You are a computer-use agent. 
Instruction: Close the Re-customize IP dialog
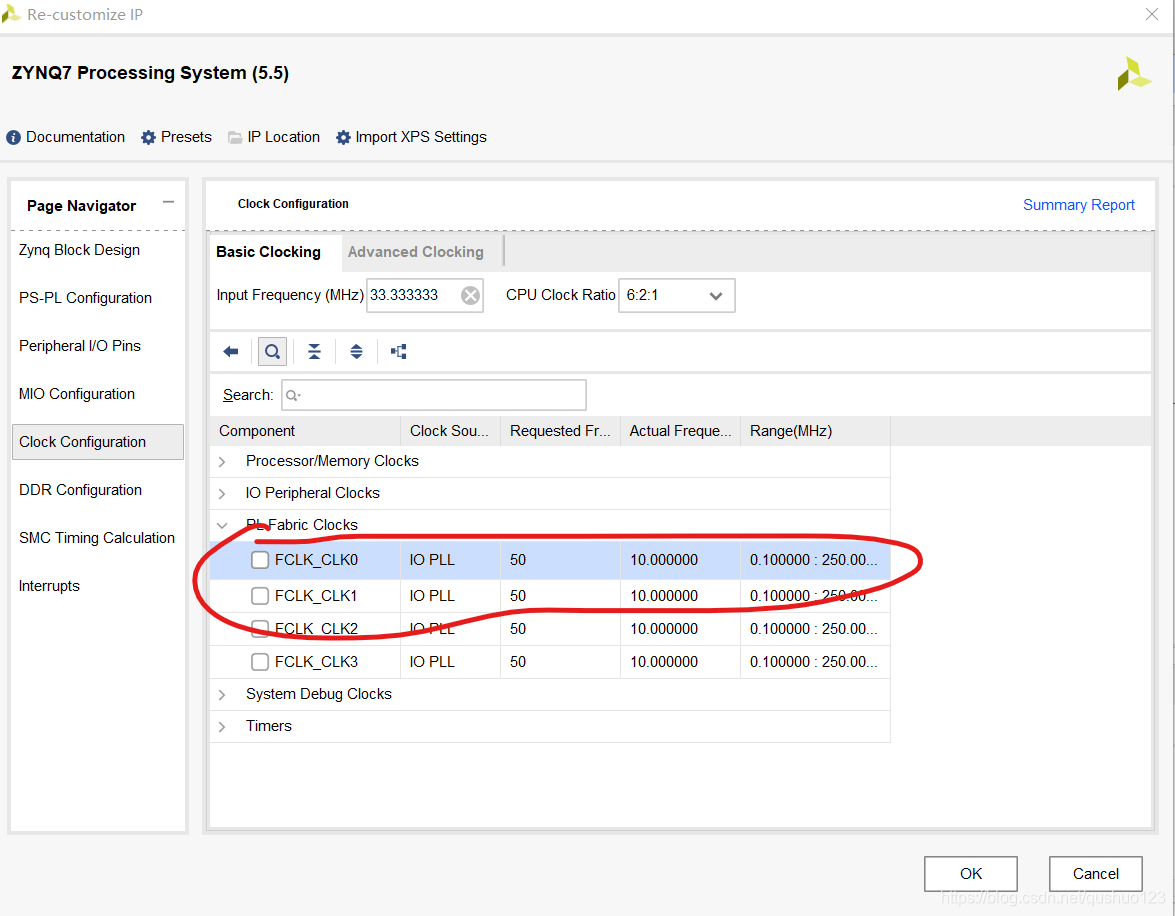point(1152,13)
